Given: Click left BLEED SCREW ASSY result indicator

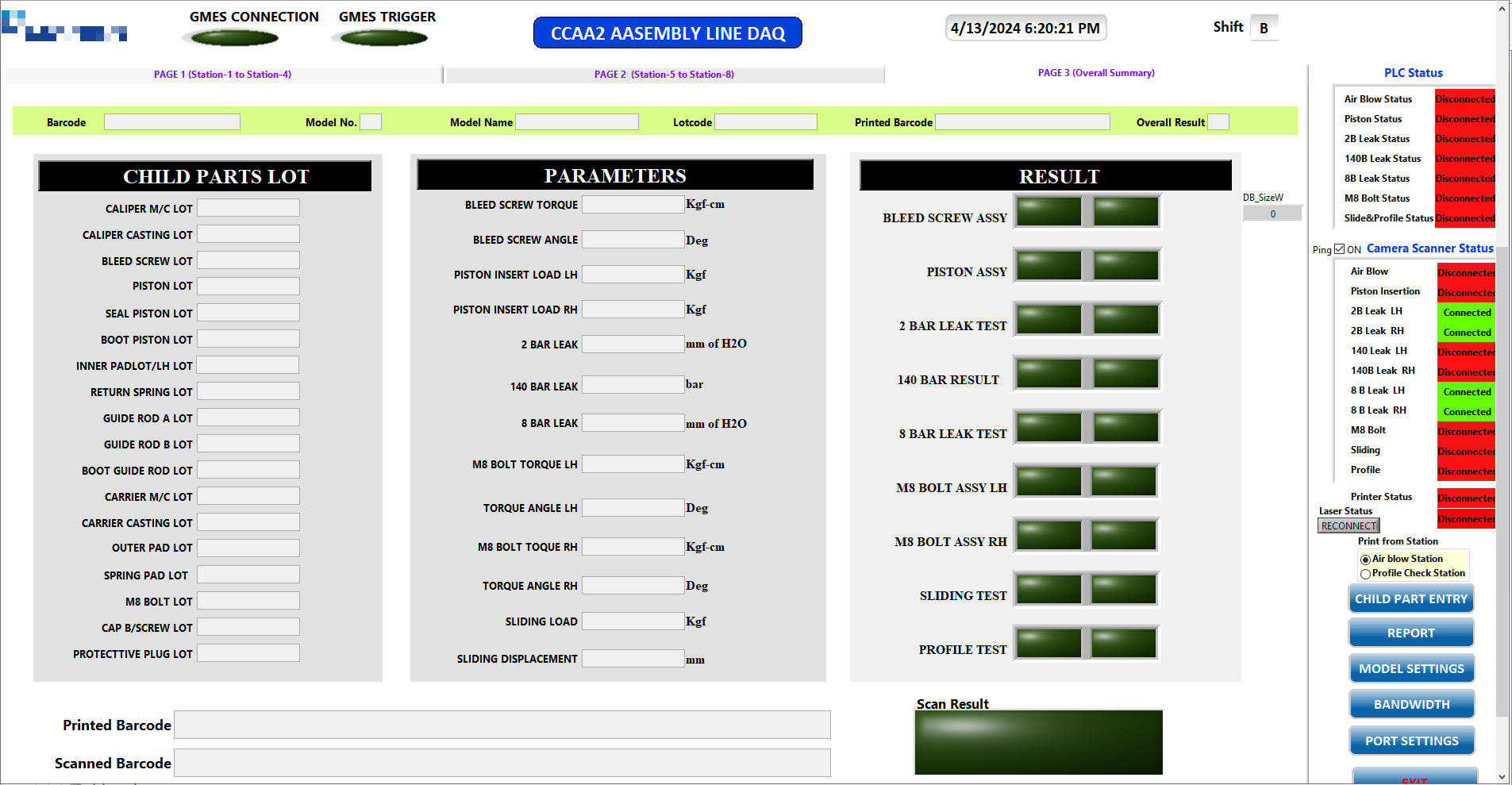Looking at the screenshot, I should 1048,212.
